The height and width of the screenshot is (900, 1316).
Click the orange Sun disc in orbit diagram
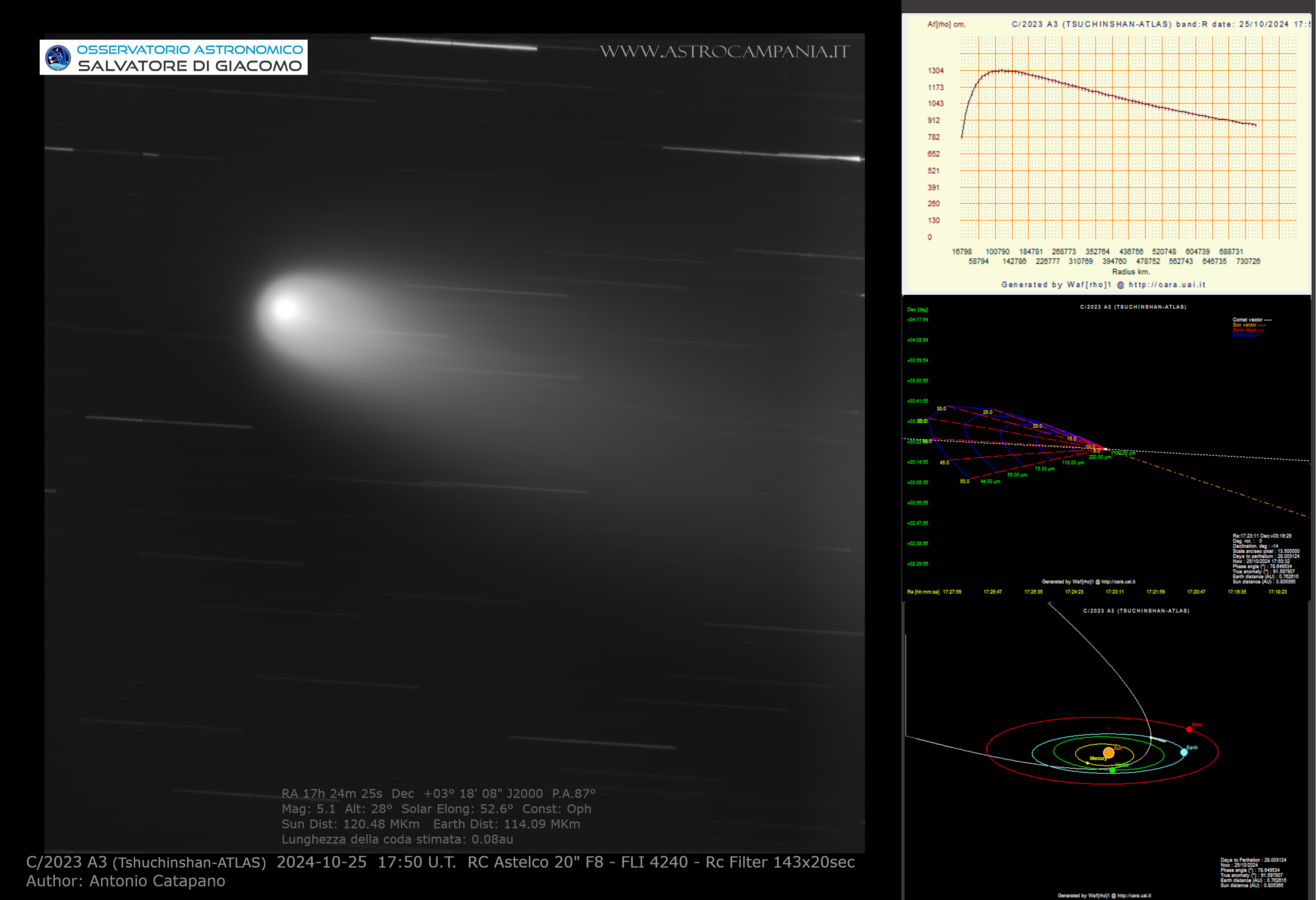[1108, 753]
